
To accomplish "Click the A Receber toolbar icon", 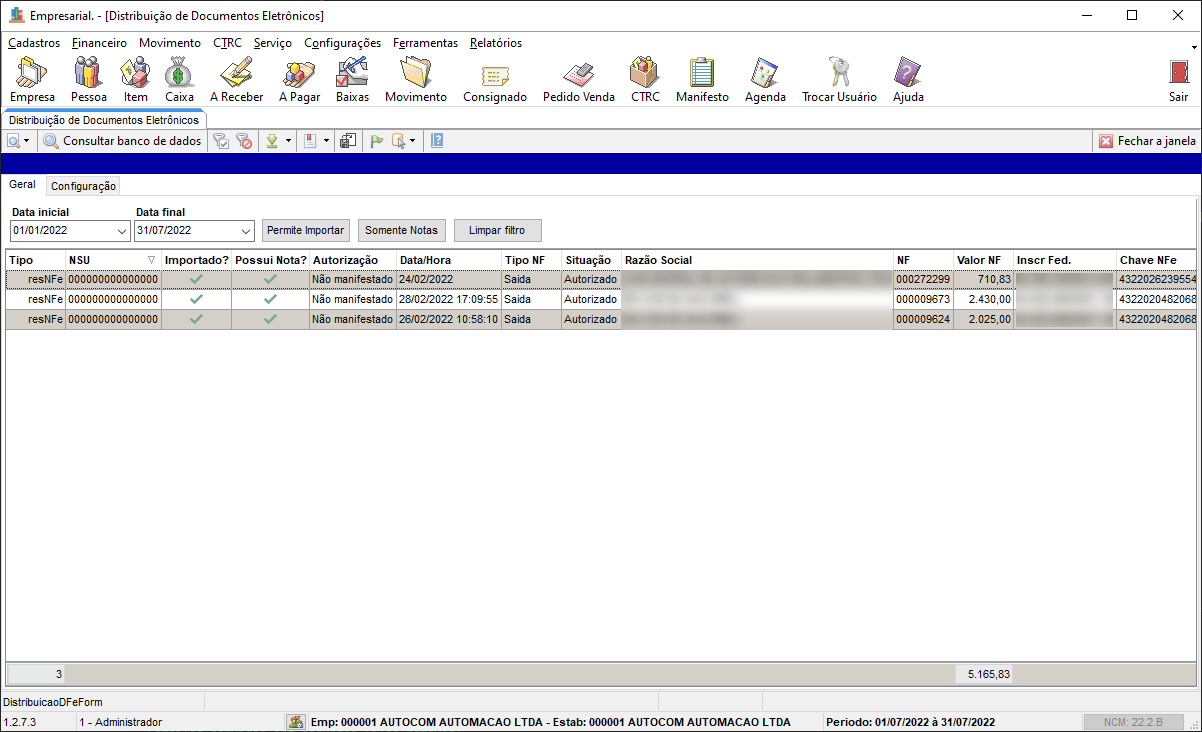I will point(236,79).
